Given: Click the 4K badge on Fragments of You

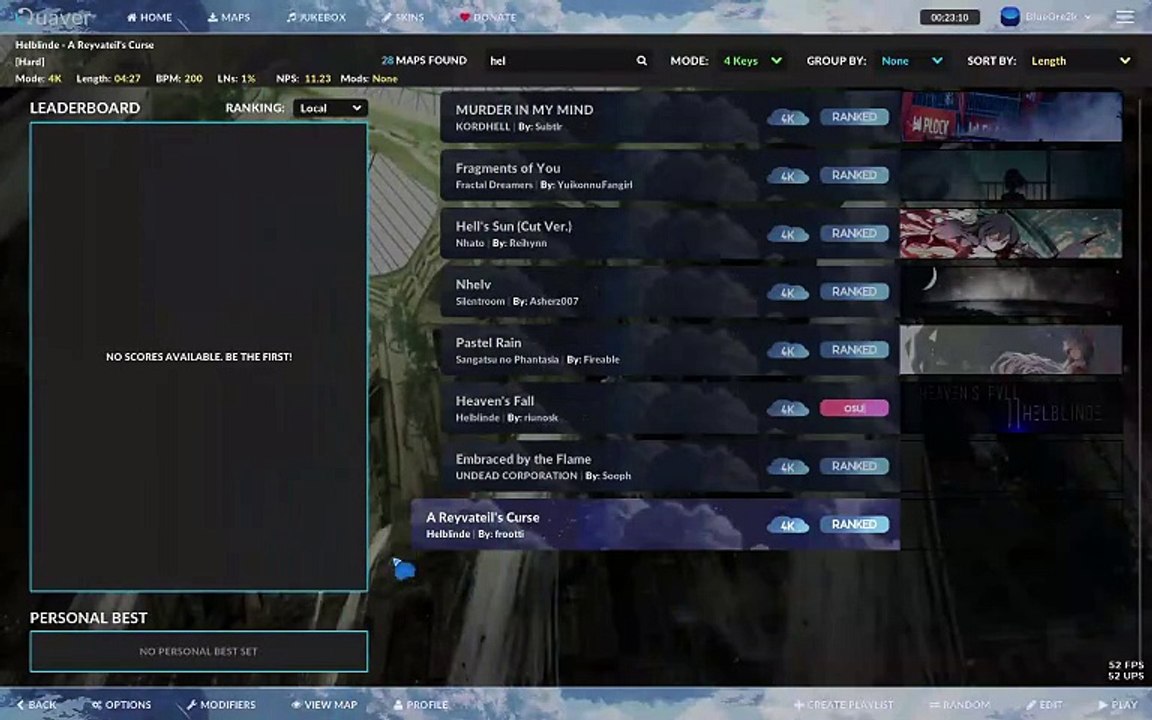Looking at the screenshot, I should point(788,176).
